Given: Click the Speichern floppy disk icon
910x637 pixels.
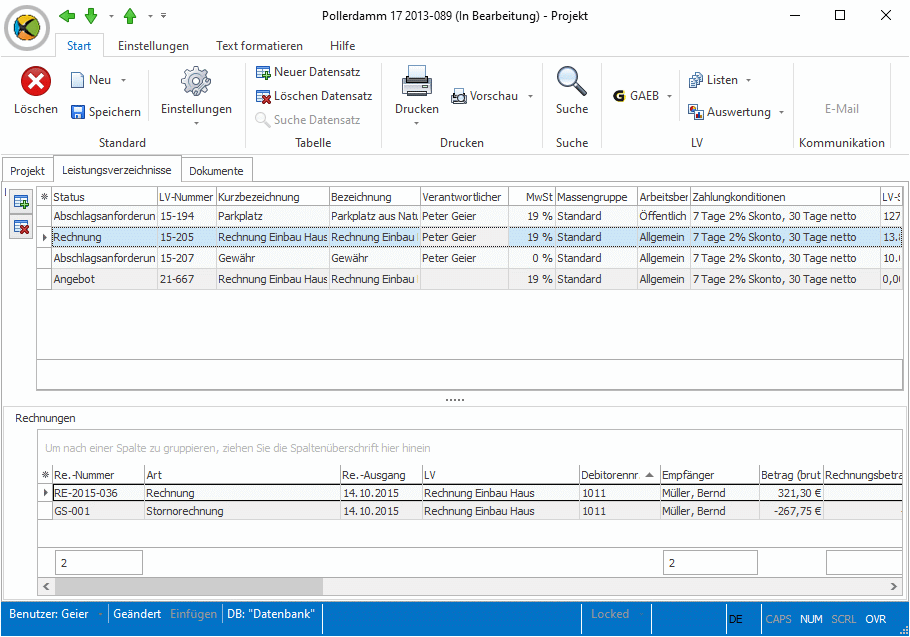Looking at the screenshot, I should tap(78, 112).
